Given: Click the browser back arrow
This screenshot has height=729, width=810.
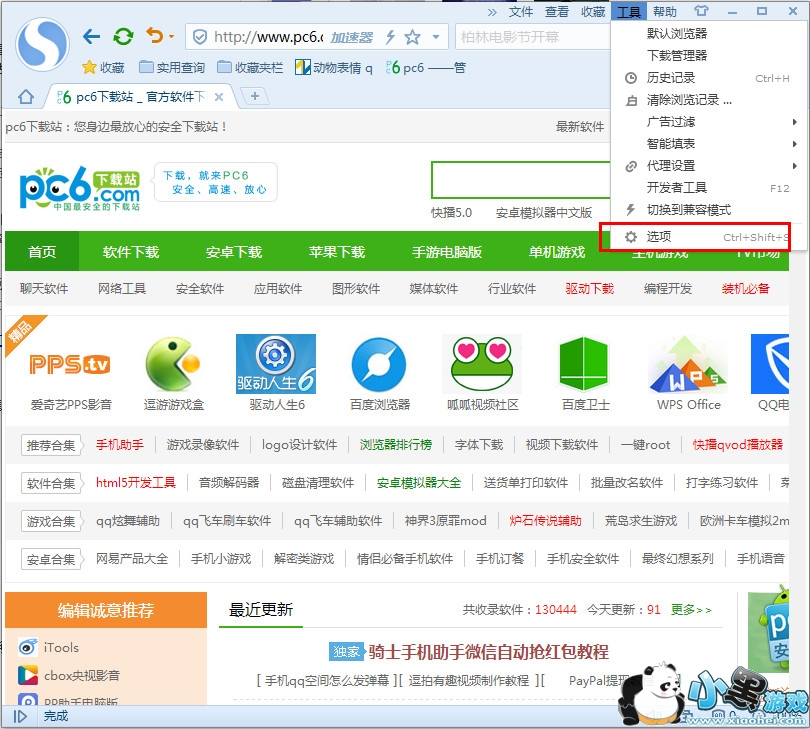Looking at the screenshot, I should click(x=91, y=36).
